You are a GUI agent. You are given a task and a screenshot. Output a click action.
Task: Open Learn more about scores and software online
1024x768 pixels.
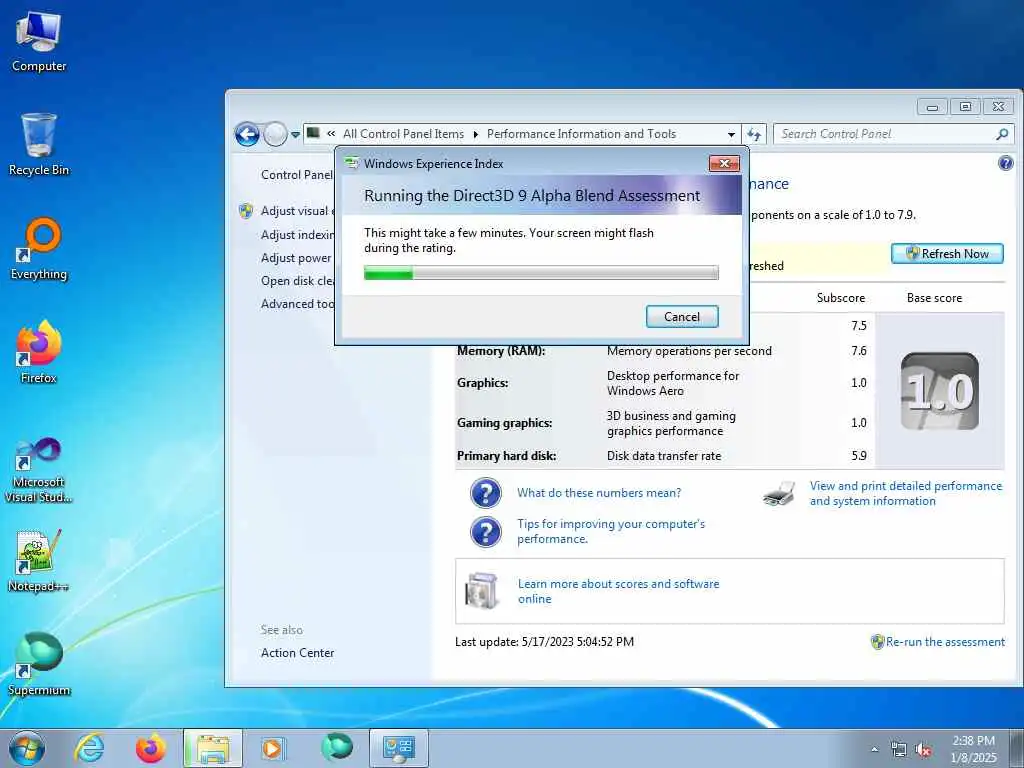618,591
